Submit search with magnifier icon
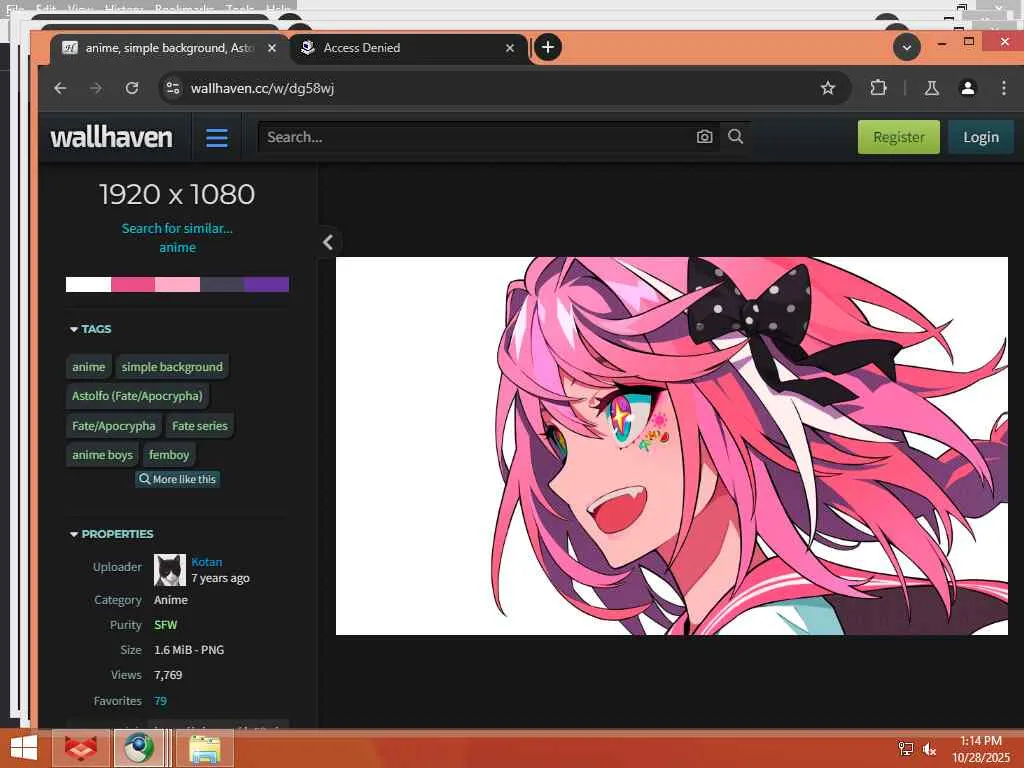The height and width of the screenshot is (768, 1024). 735,136
